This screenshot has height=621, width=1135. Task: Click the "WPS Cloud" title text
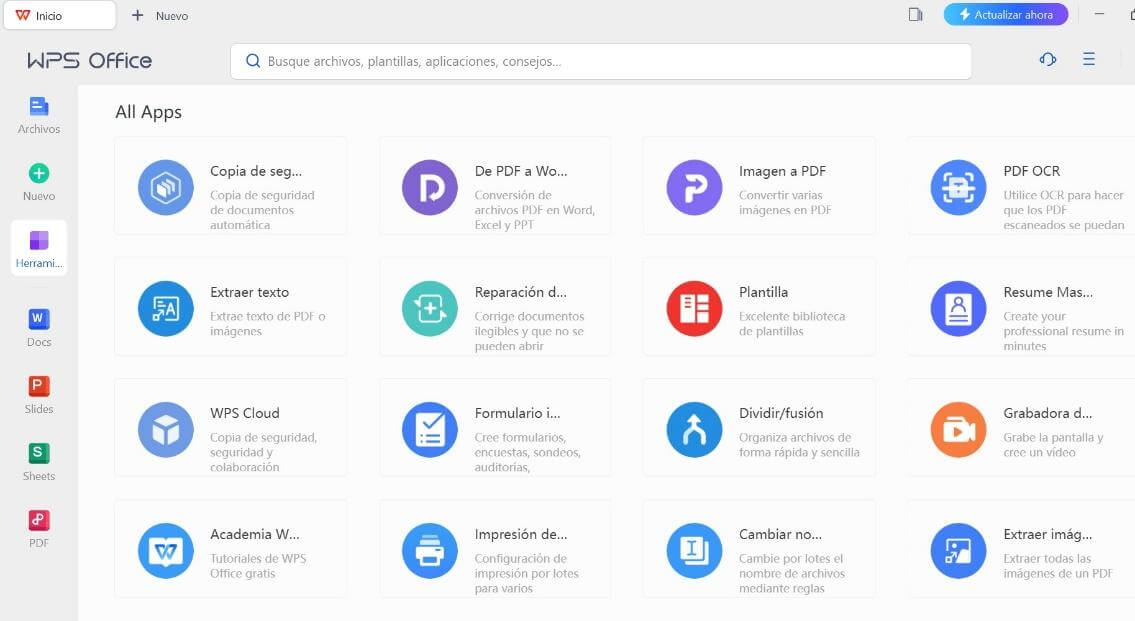pyautogui.click(x=245, y=413)
